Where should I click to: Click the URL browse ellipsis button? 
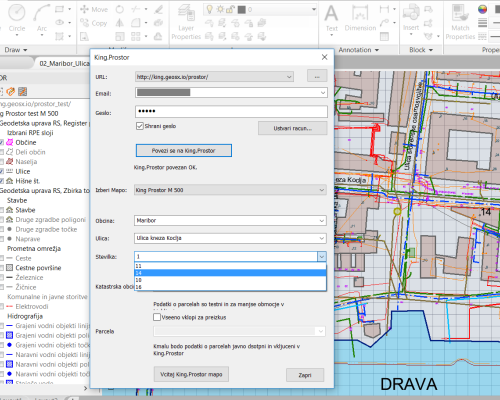(x=317, y=76)
